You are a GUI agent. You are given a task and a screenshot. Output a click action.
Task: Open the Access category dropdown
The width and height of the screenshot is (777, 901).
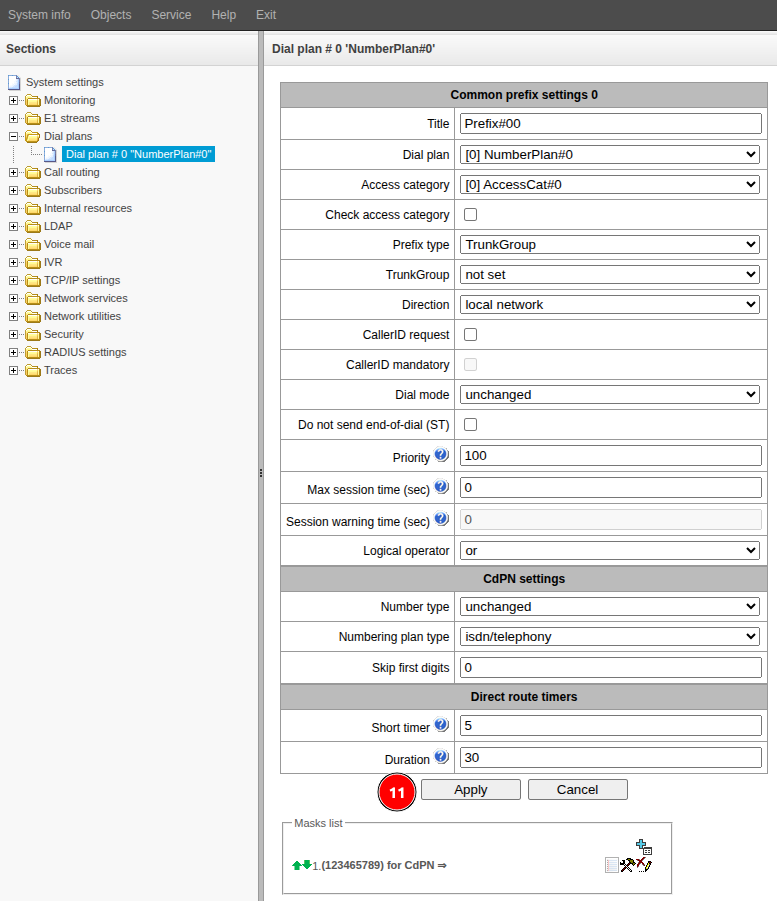click(610, 184)
